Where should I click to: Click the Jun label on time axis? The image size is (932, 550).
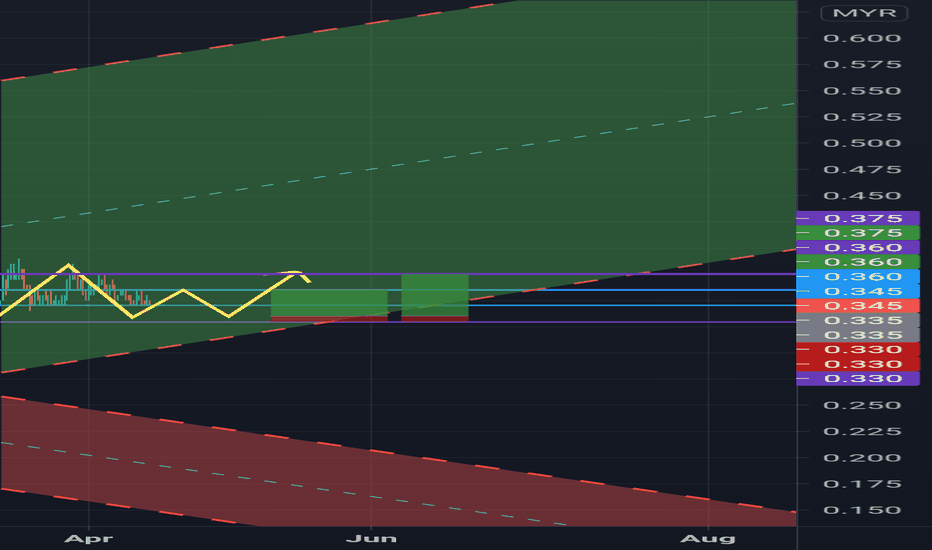tap(371, 539)
